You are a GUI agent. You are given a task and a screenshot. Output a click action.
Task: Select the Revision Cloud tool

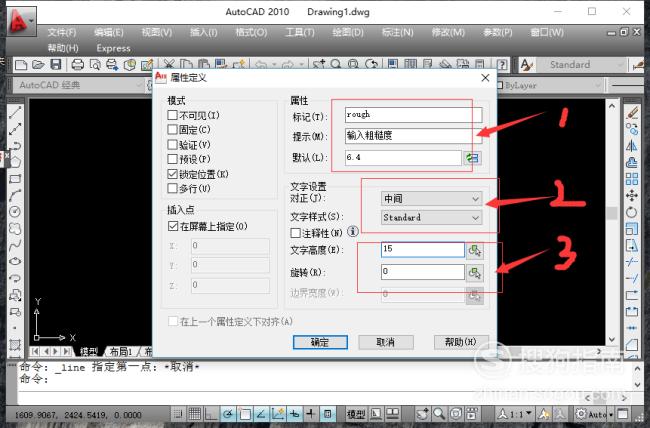point(15,229)
